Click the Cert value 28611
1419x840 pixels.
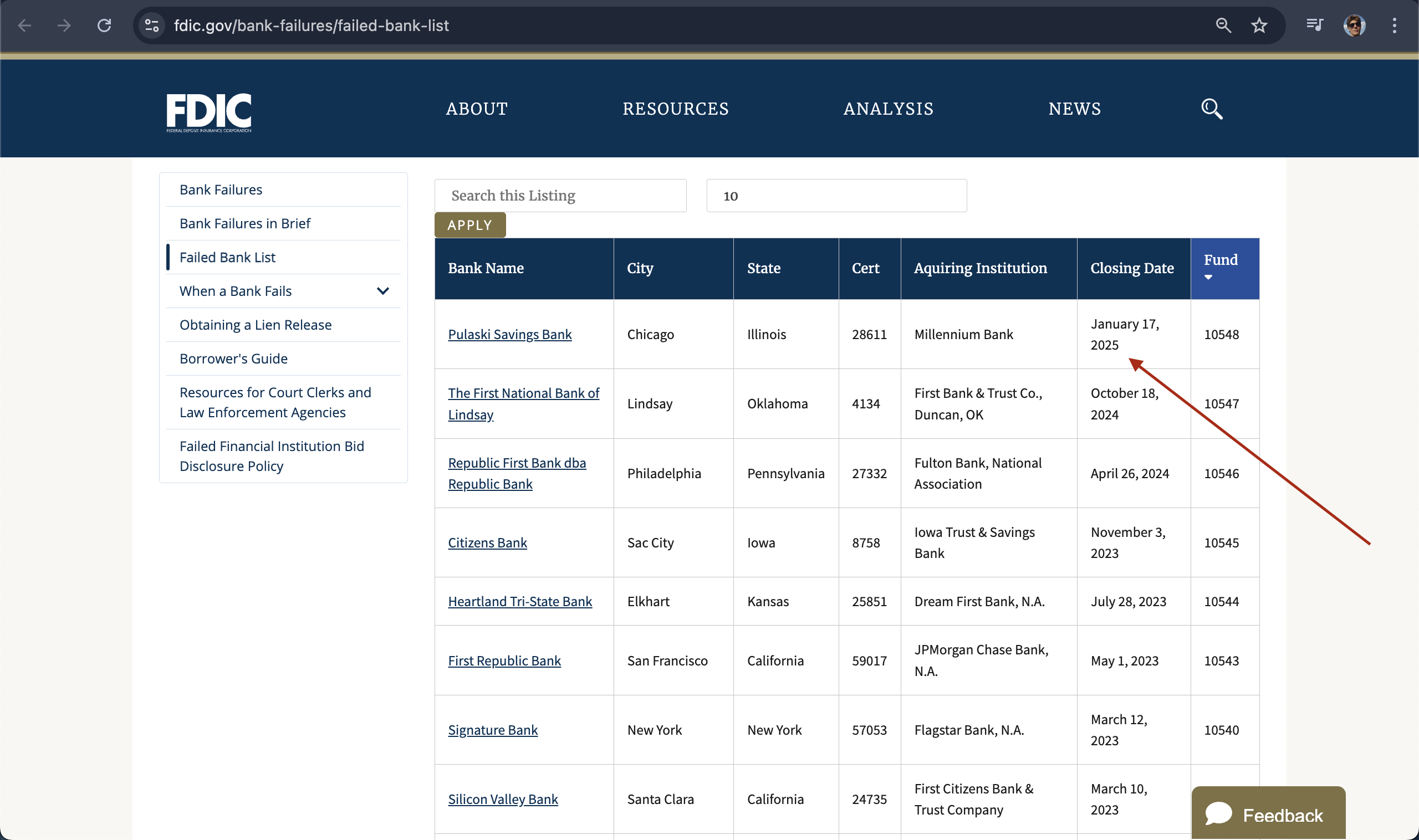pyautogui.click(x=869, y=335)
